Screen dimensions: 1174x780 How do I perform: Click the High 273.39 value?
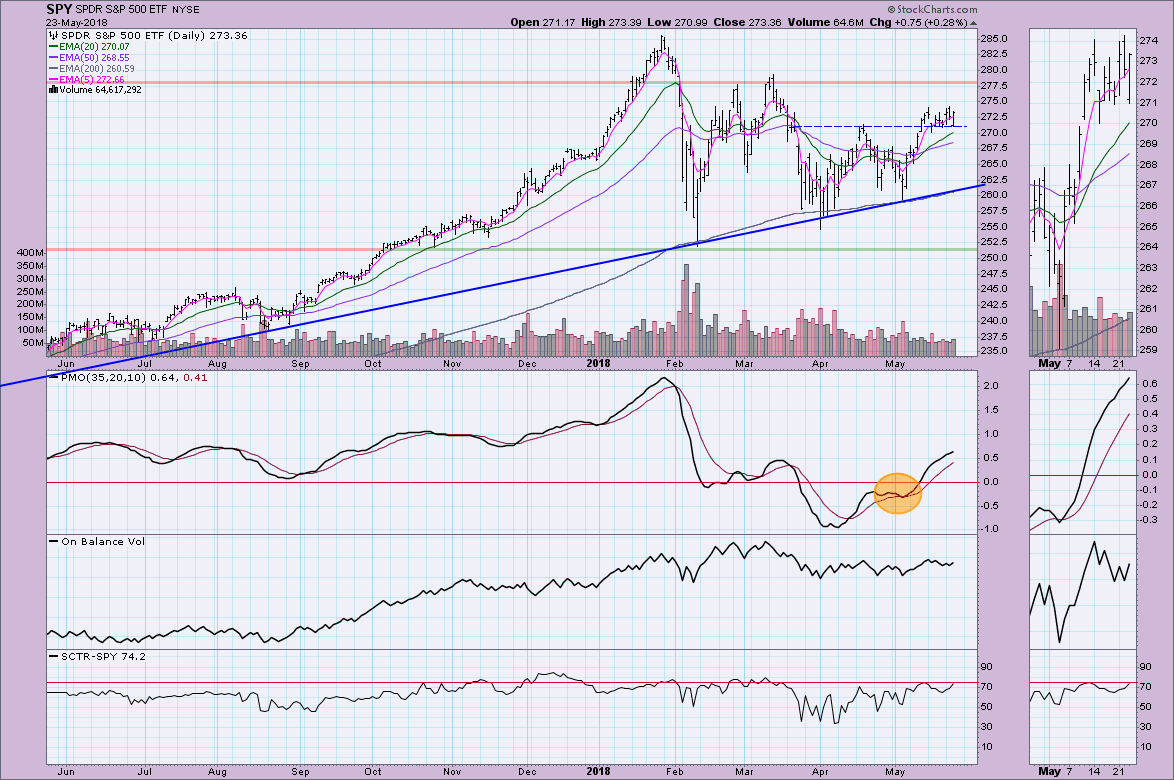(611, 22)
